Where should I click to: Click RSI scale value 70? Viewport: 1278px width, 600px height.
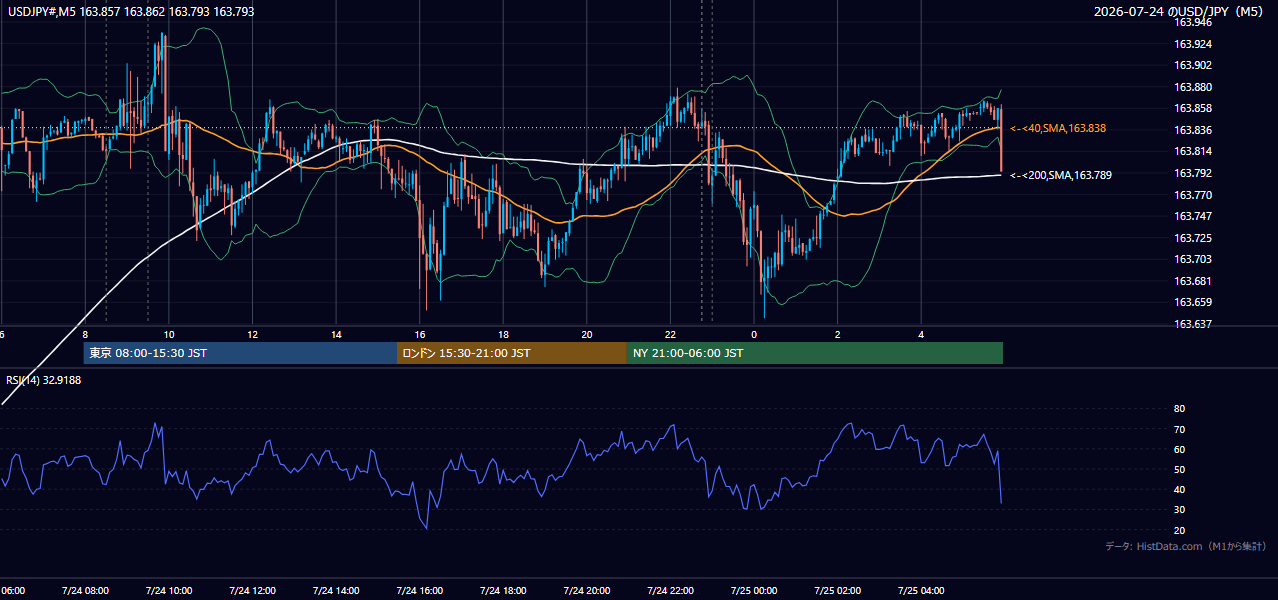click(1179, 429)
